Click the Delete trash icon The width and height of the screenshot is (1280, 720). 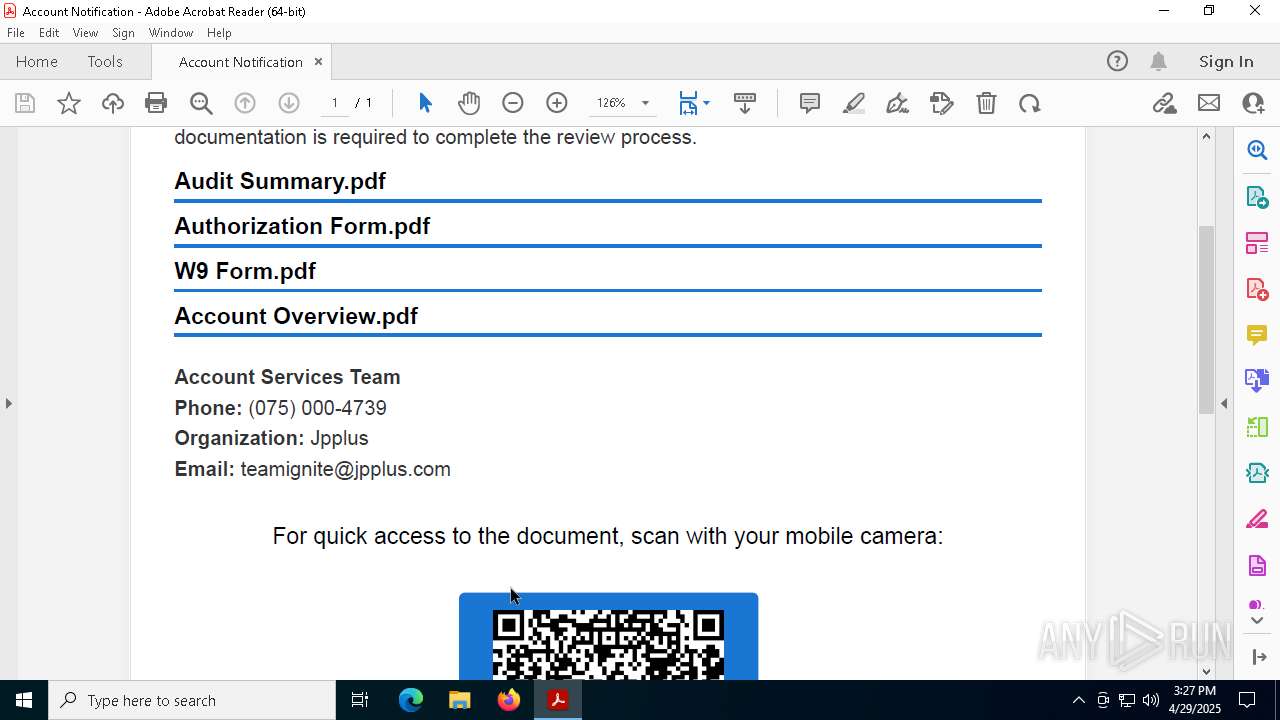pos(986,103)
